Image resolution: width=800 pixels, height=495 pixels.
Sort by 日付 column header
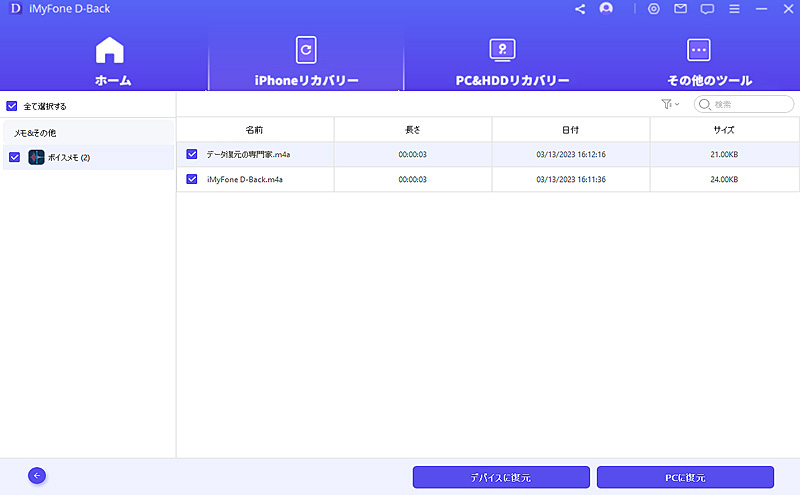[571, 130]
